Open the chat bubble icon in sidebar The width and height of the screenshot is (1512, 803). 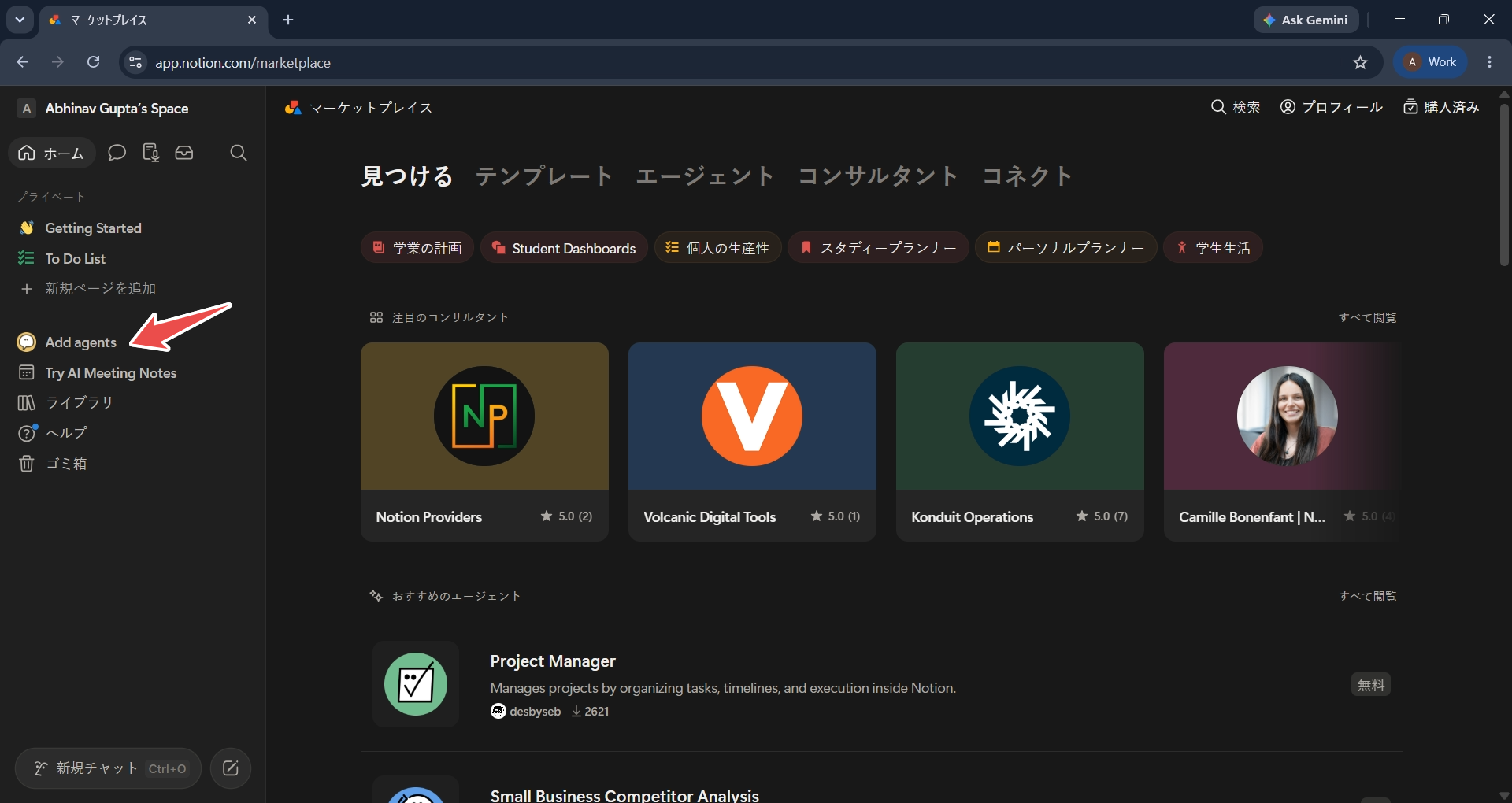click(117, 153)
